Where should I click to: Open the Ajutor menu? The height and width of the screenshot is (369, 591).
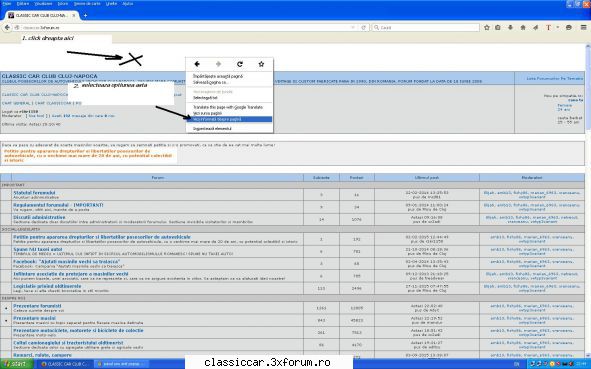[128, 3]
